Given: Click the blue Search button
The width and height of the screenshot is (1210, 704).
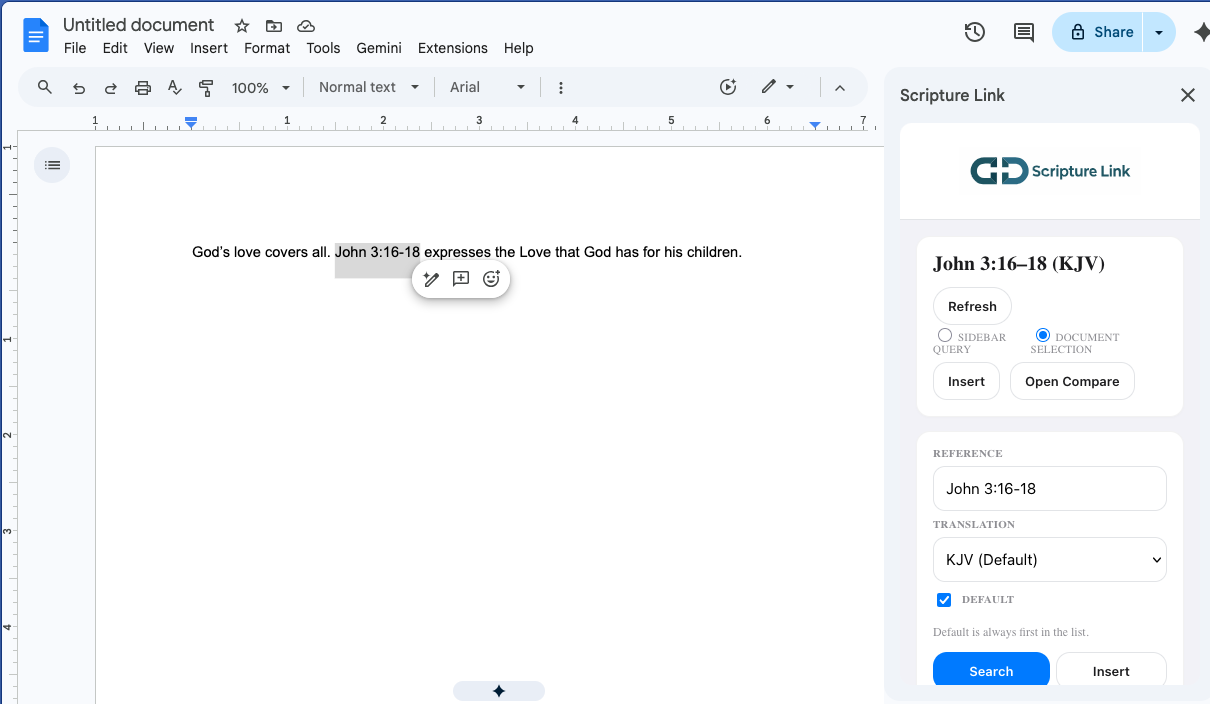Looking at the screenshot, I should (991, 670).
